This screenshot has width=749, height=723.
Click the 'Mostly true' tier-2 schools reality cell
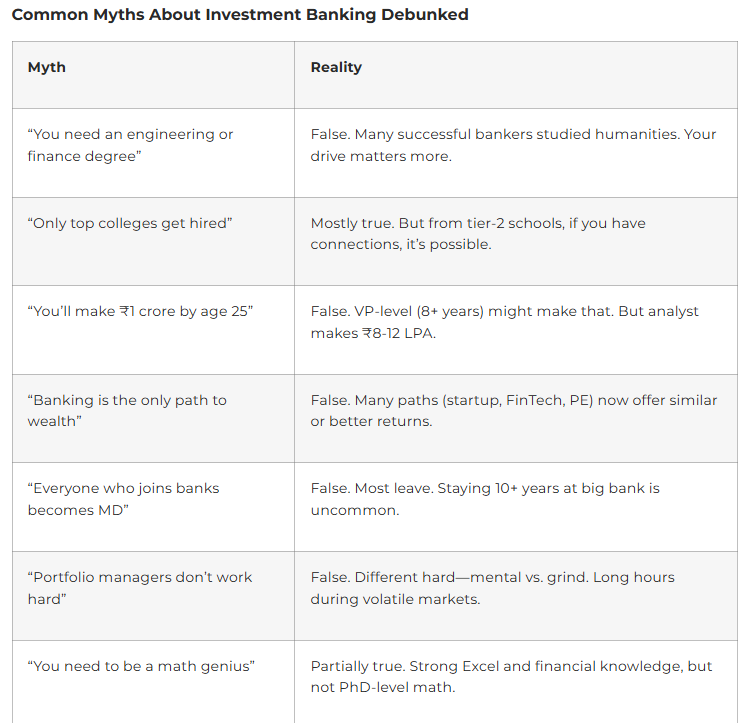[x=478, y=234]
